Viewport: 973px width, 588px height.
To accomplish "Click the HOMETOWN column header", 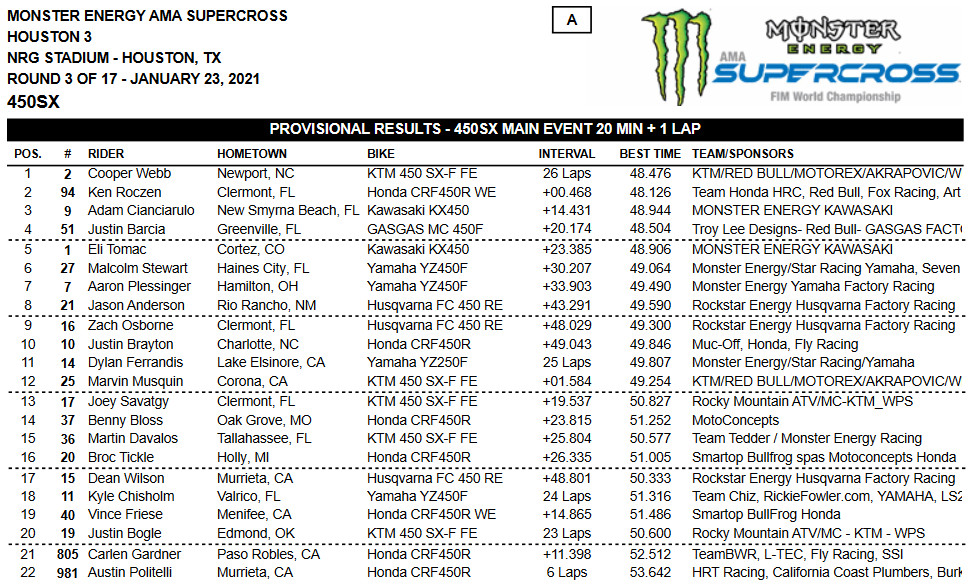I will (x=252, y=154).
